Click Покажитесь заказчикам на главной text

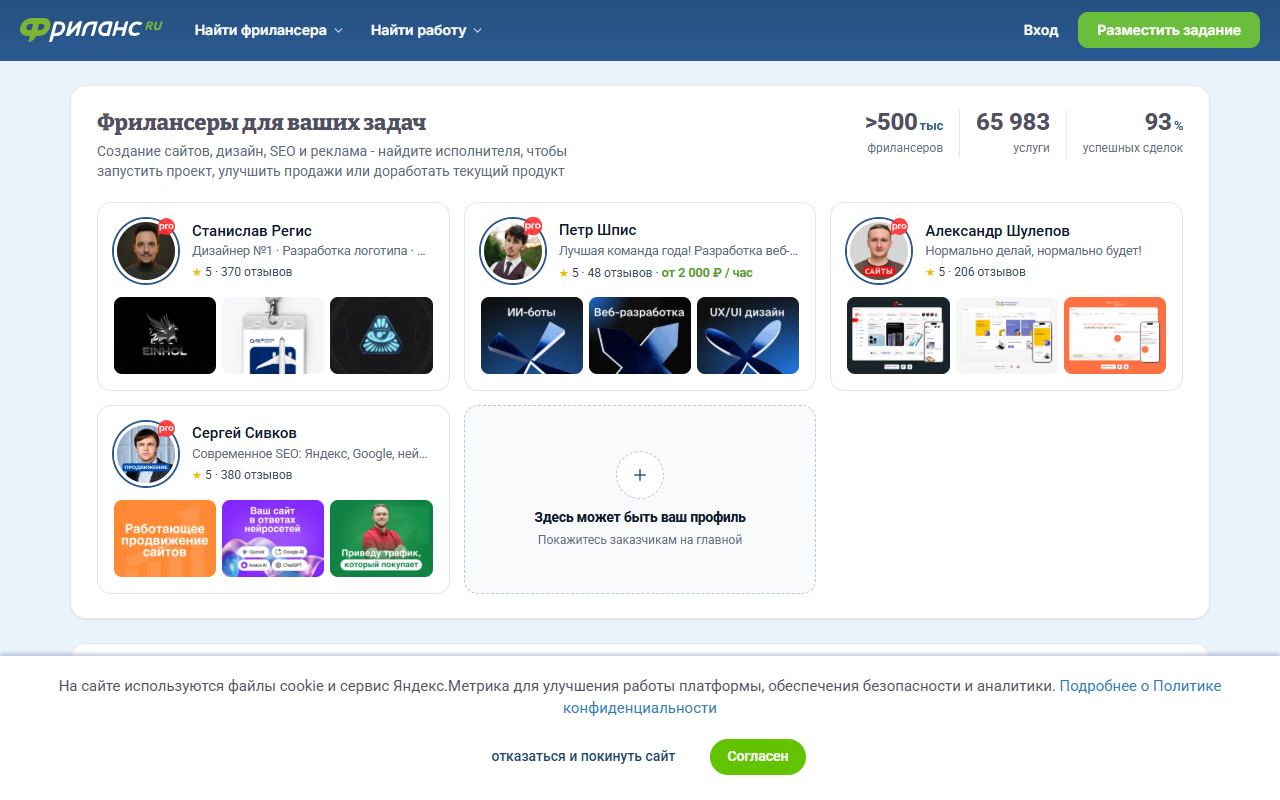click(x=640, y=540)
